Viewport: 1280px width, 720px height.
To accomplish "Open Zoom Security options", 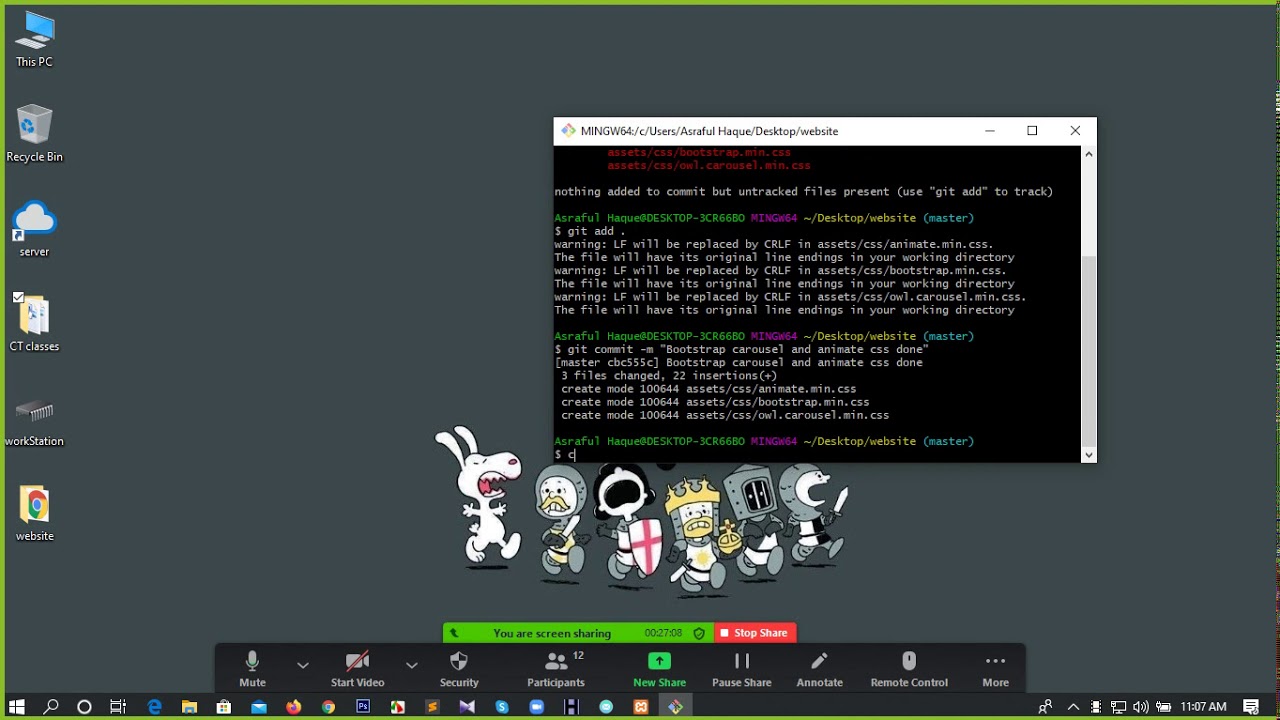I will [459, 668].
